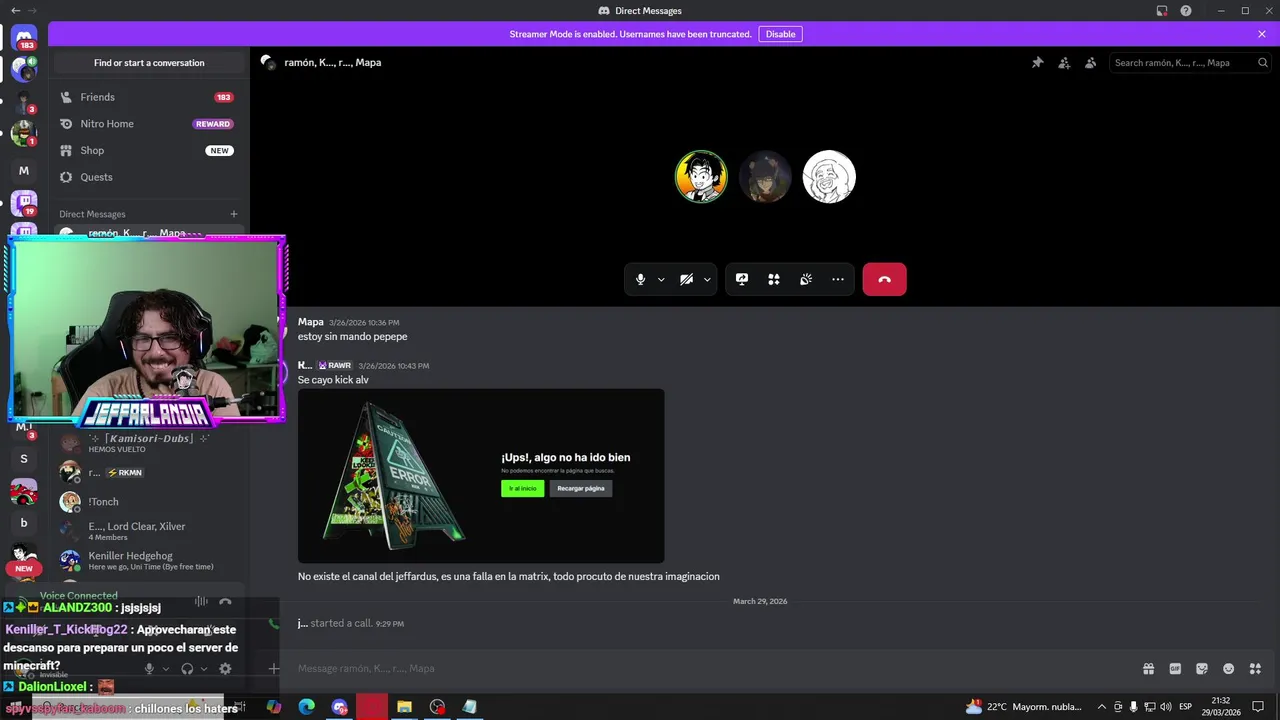The width and height of the screenshot is (1280, 720).
Task: Open the taskbar volume control
Action: 1166,706
